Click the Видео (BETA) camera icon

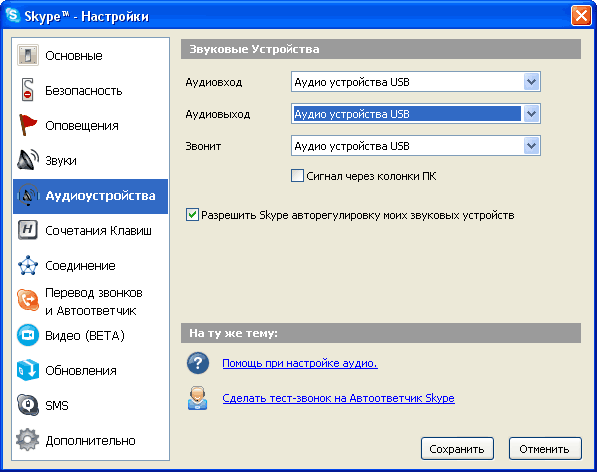28,335
